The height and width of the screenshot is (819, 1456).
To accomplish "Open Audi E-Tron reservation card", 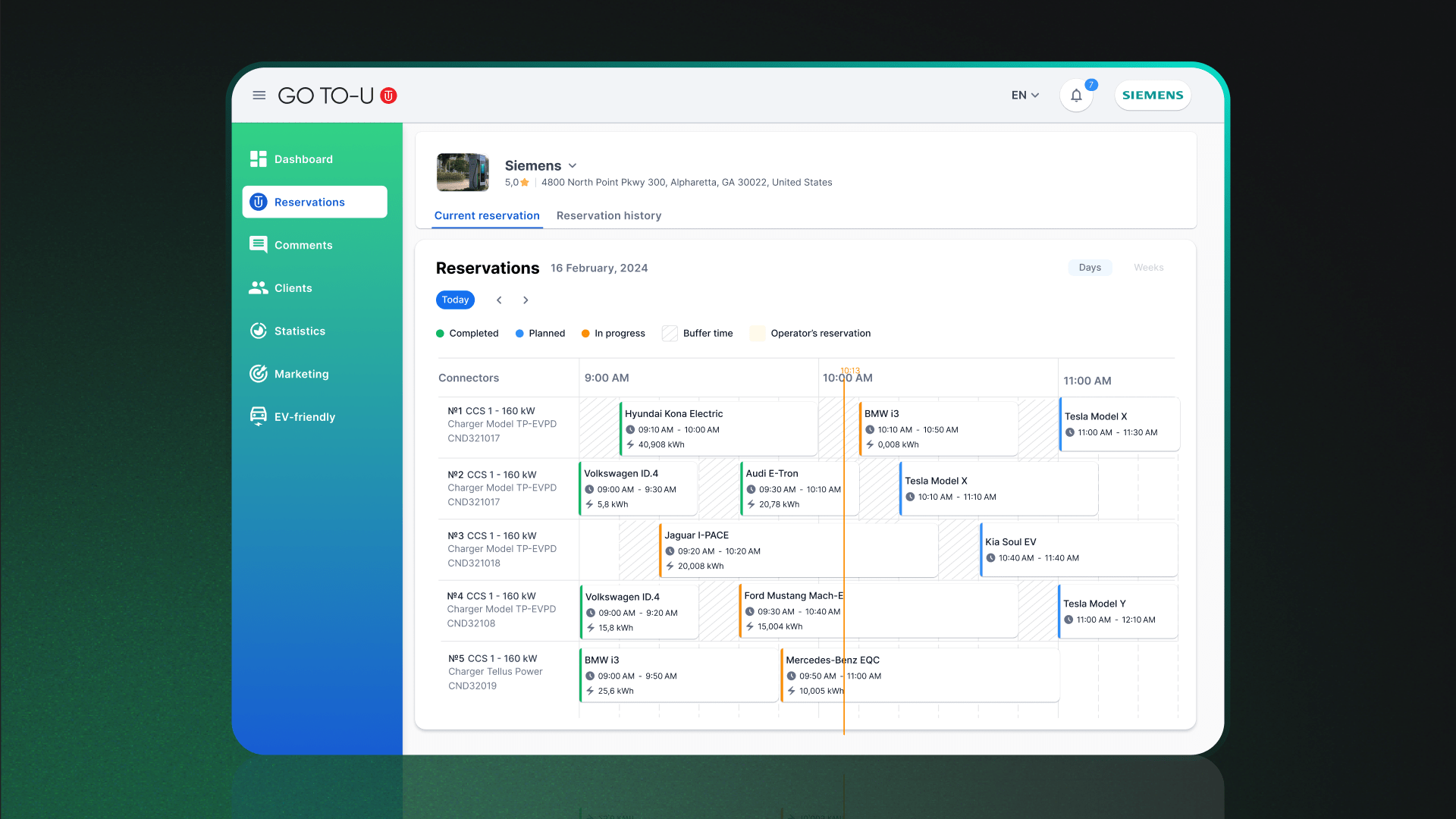I will [799, 488].
